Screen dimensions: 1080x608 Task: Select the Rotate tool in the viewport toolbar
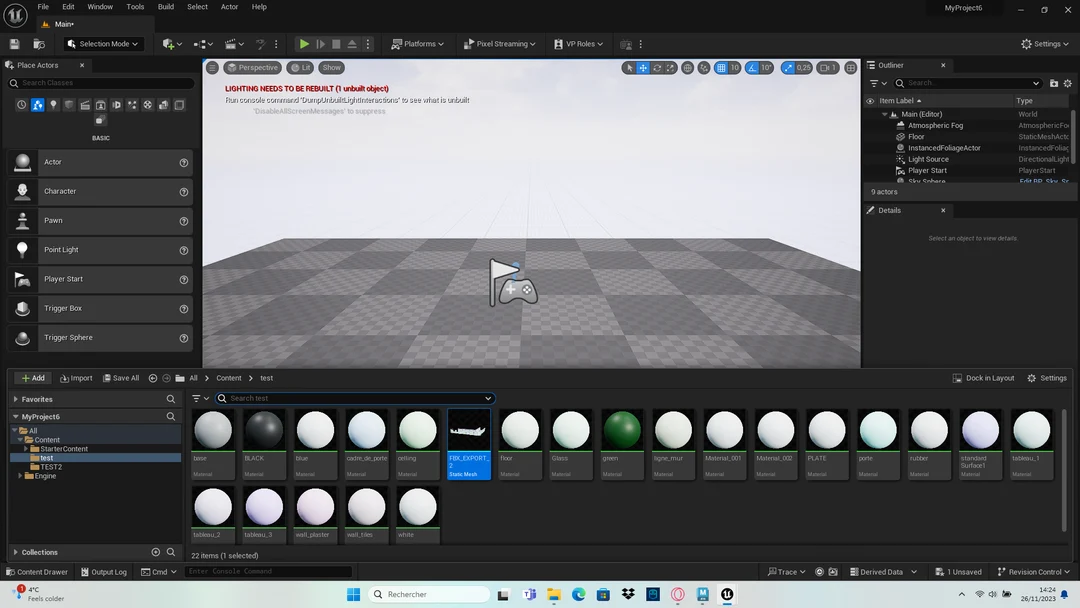pos(657,67)
